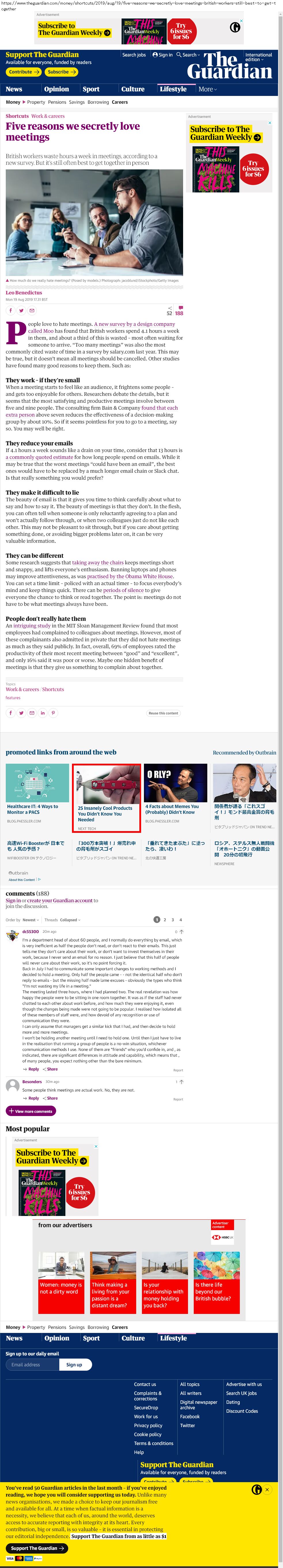
Task: Click the Reuse this content button
Action: click(x=164, y=713)
